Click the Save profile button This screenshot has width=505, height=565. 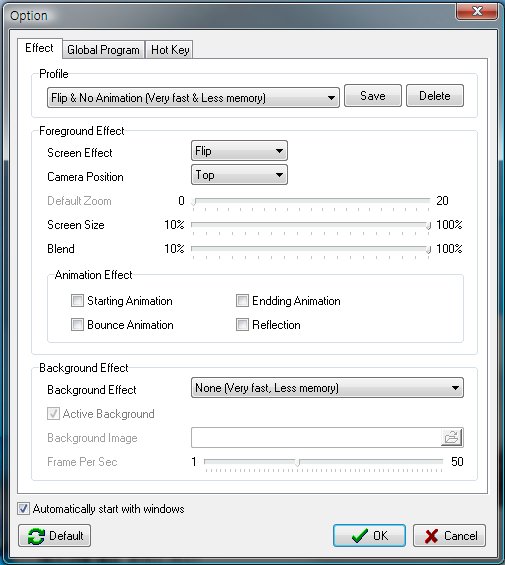[x=373, y=95]
